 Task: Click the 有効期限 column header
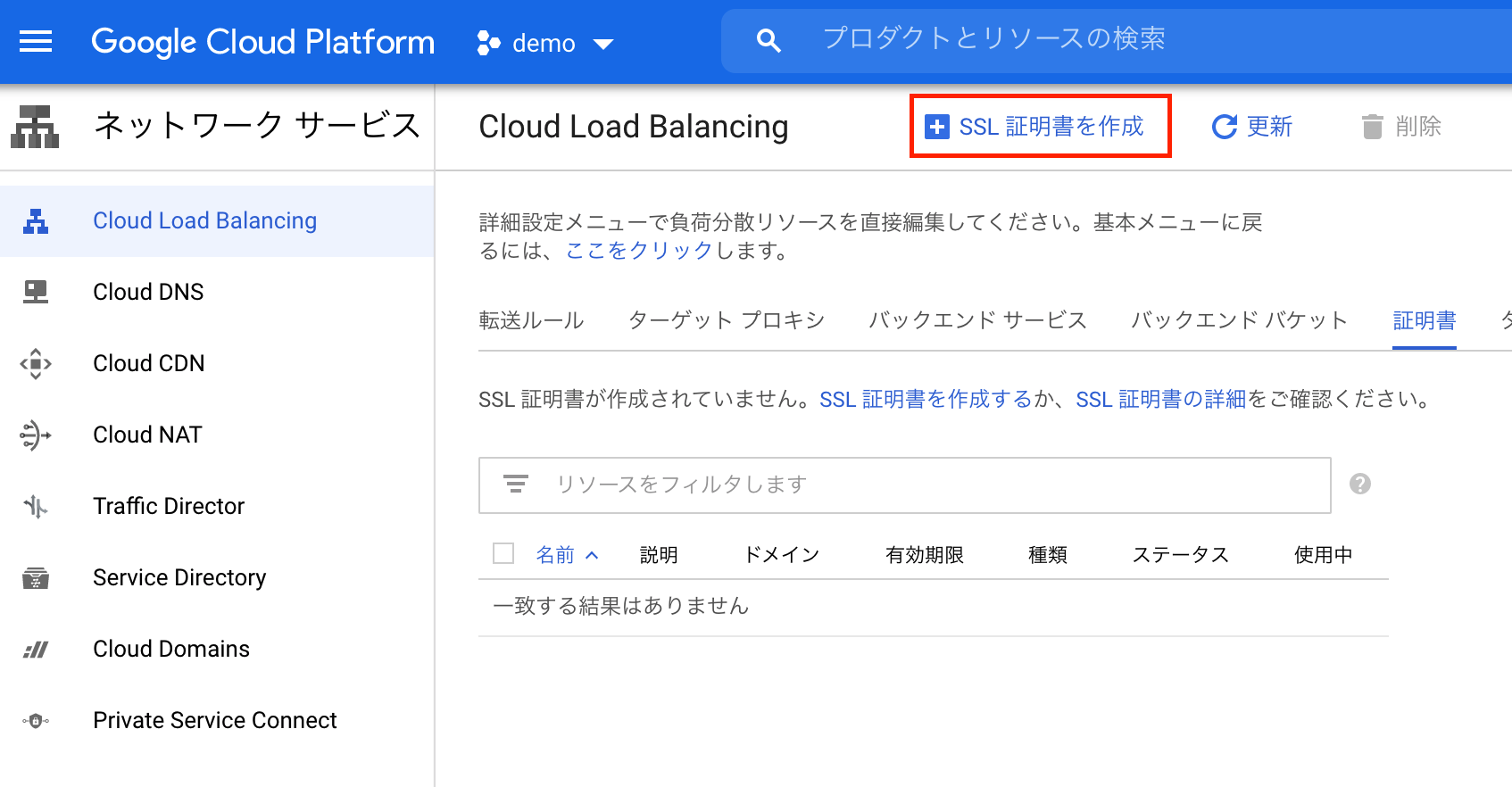[925, 555]
